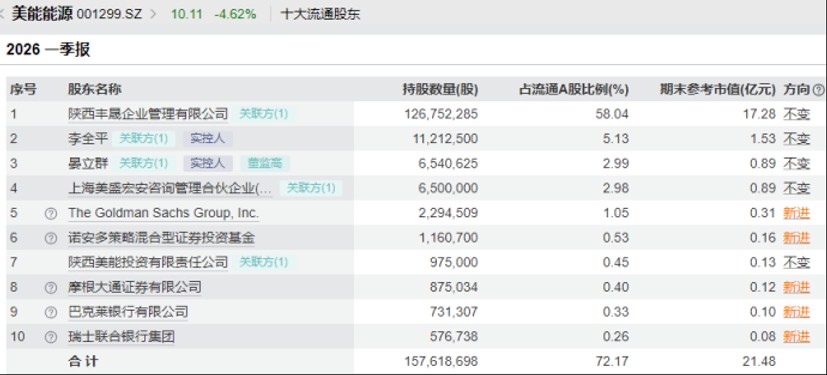Click 不变 direction in 晏立群 row
The height and width of the screenshot is (375, 827).
click(796, 164)
